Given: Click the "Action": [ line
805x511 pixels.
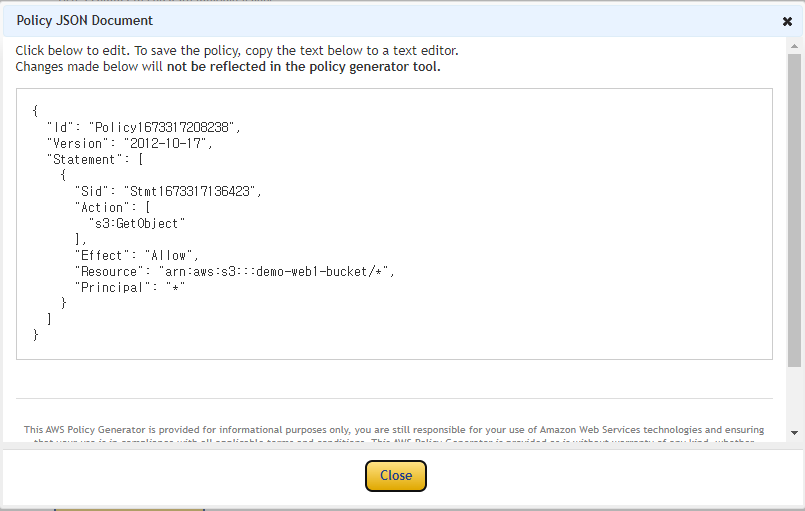Looking at the screenshot, I should click(x=112, y=207).
